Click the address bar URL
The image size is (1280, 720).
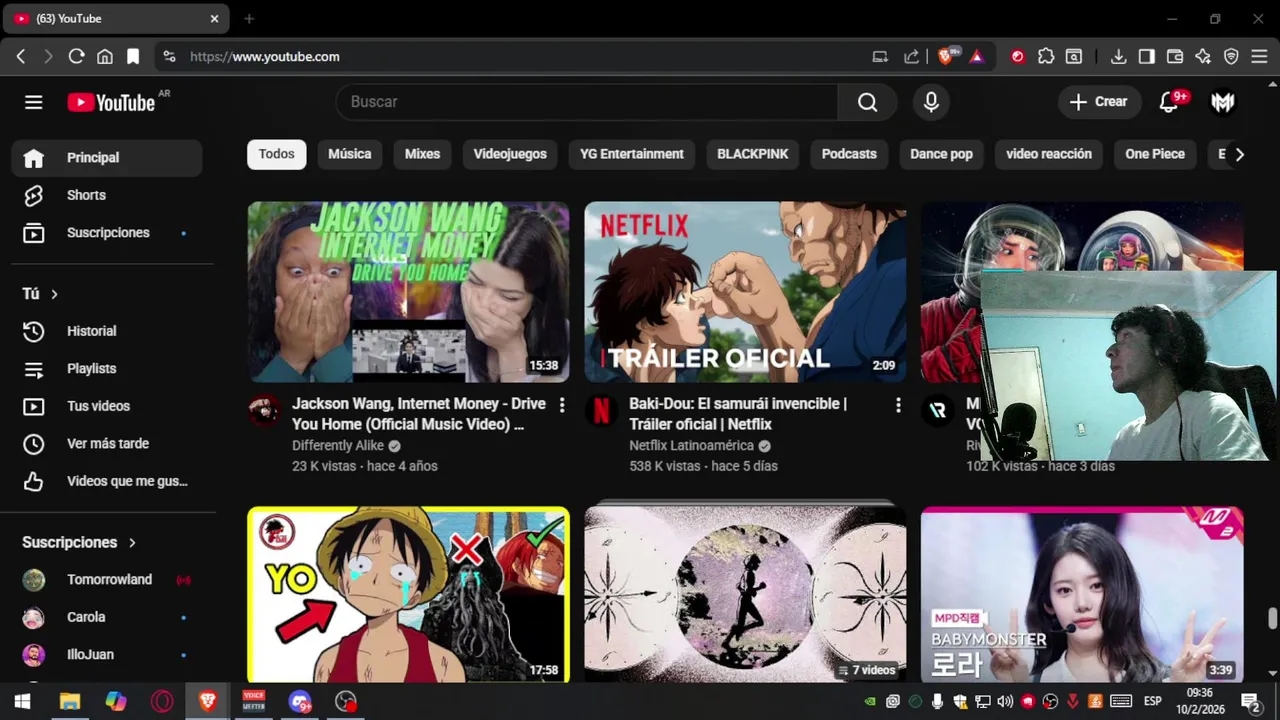(x=265, y=57)
